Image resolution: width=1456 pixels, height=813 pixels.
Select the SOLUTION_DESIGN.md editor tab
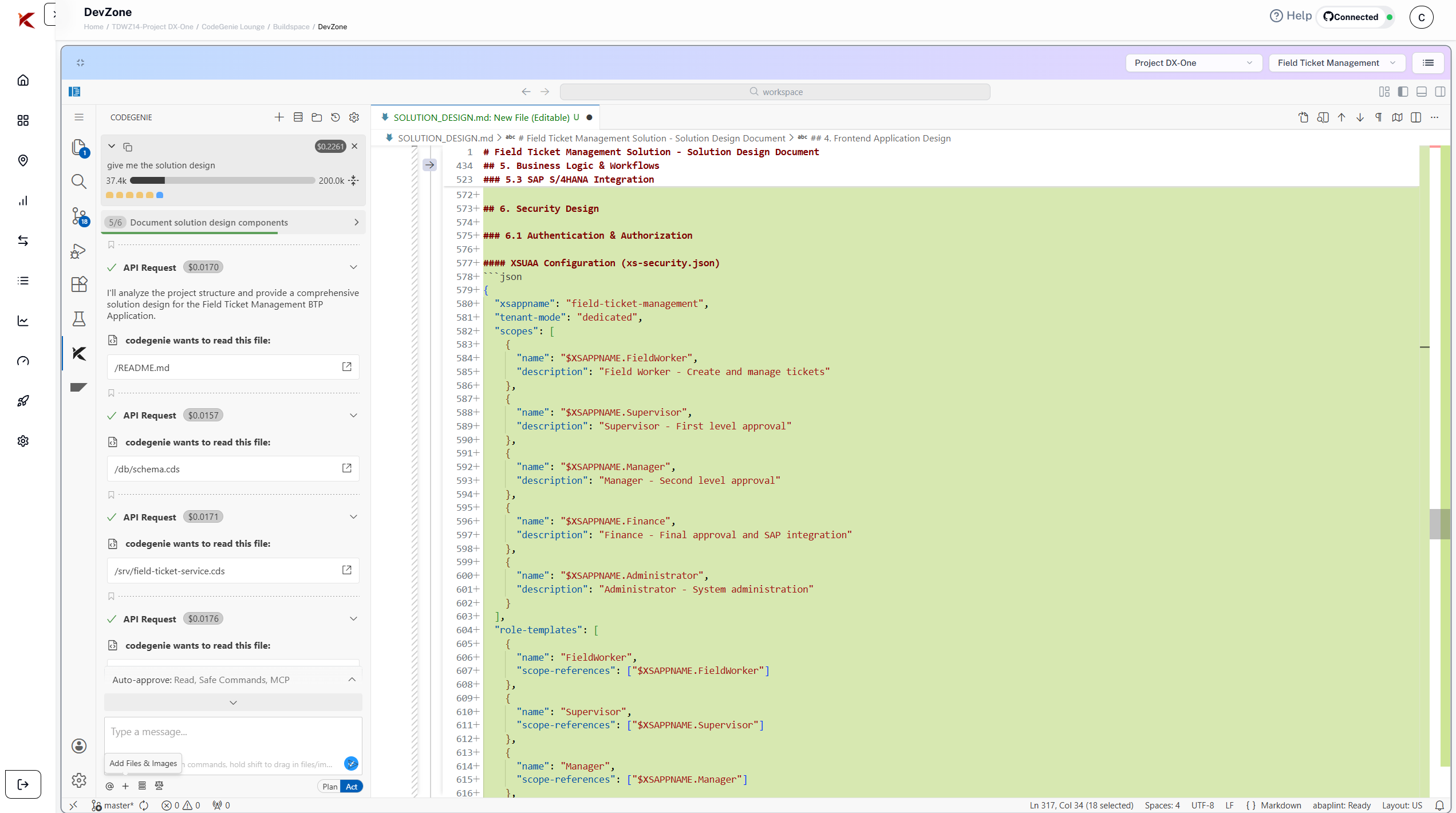click(481, 117)
